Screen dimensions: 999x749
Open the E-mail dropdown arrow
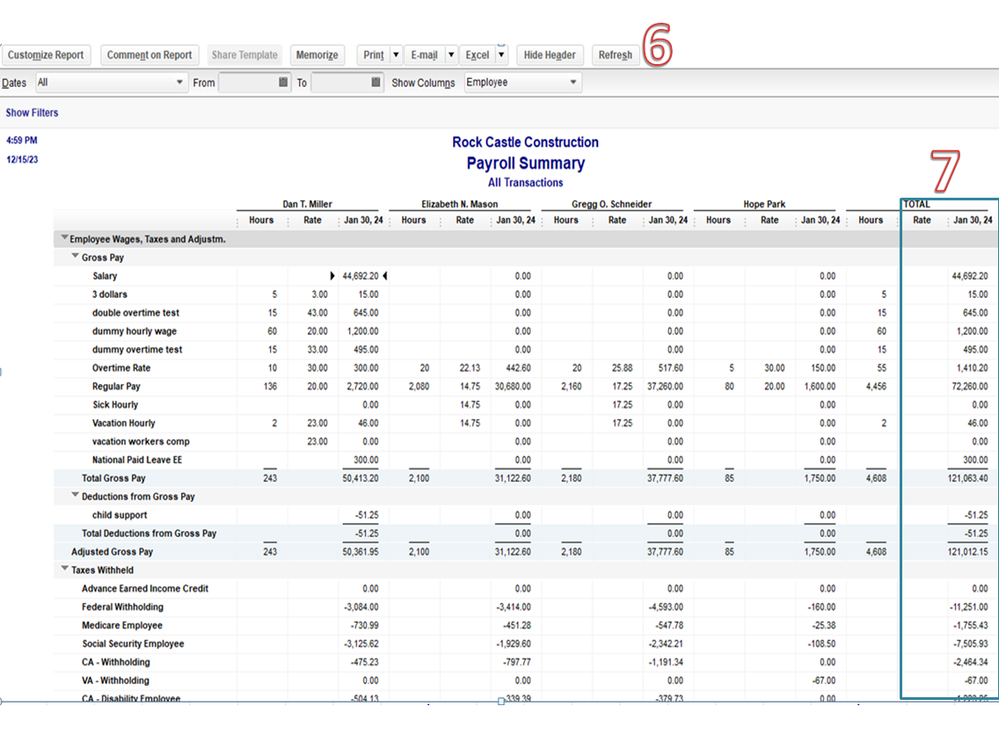coord(450,55)
